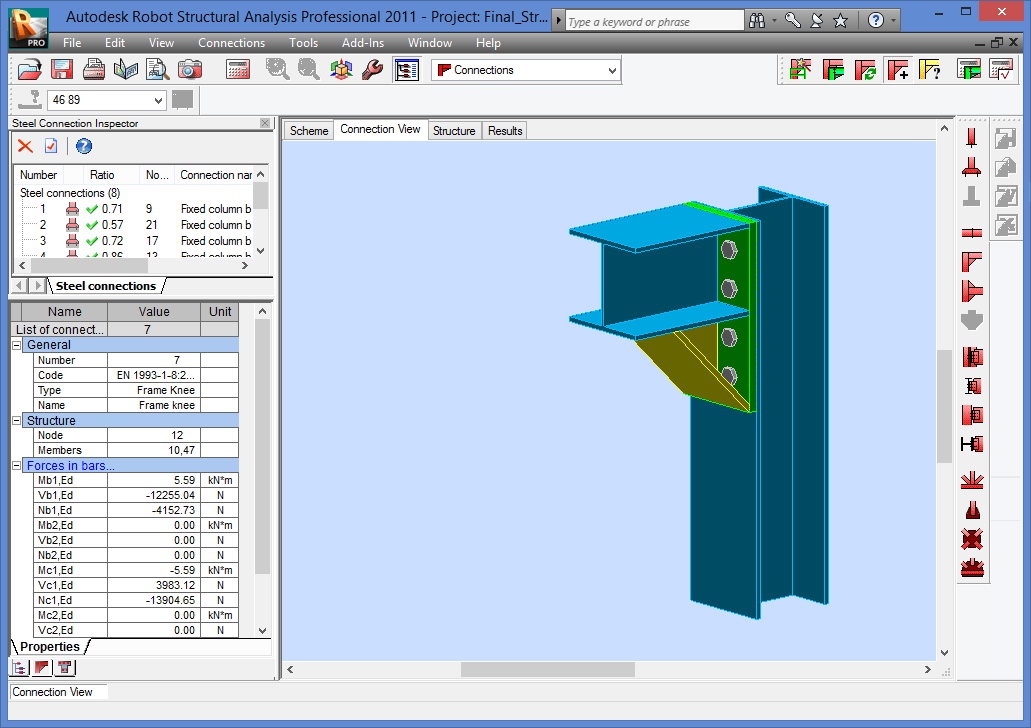
Task: Select connection 2 row with ratio 0.57
Action: [x=135, y=225]
